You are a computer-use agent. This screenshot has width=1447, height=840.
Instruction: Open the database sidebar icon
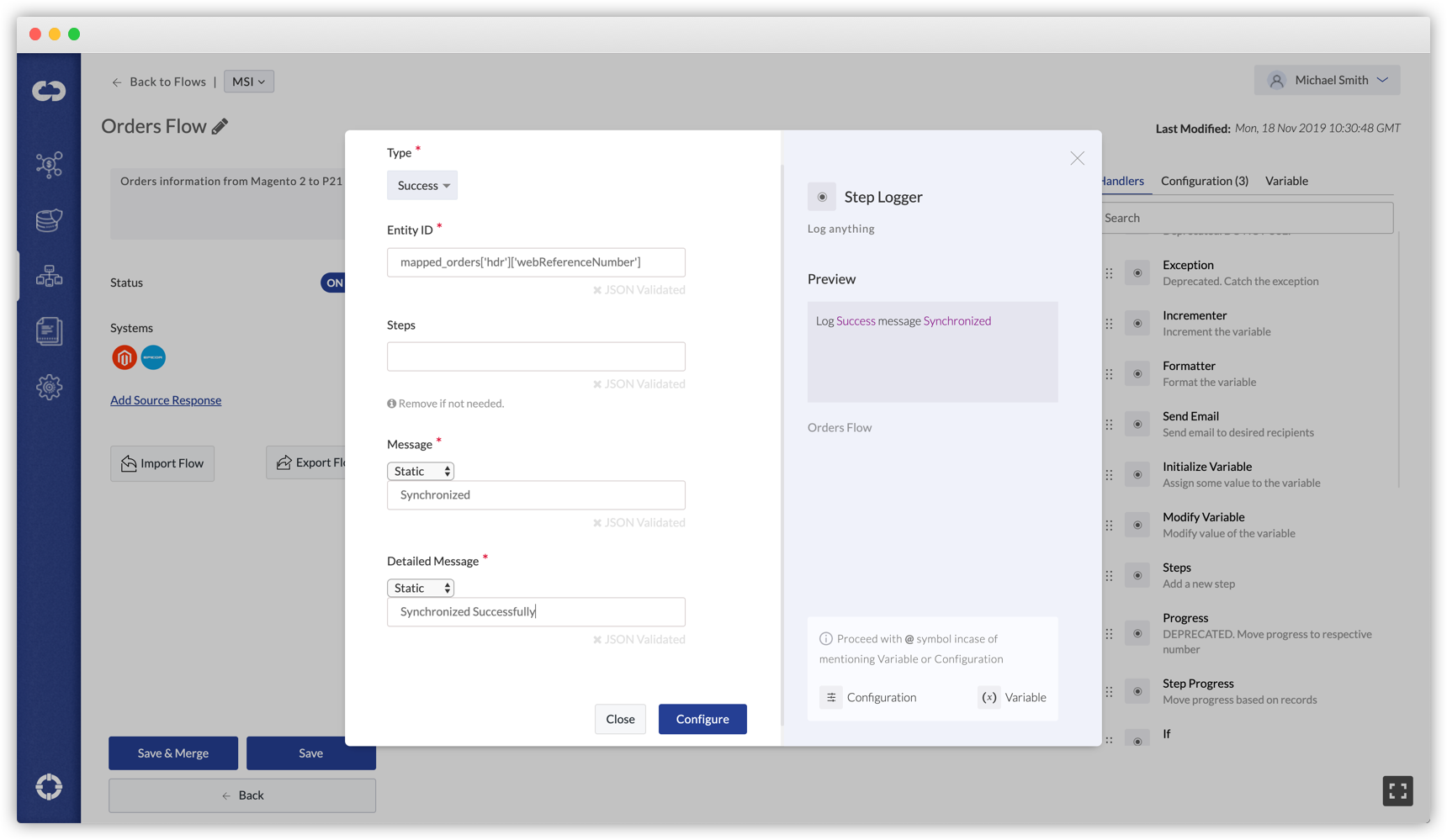coord(49,220)
